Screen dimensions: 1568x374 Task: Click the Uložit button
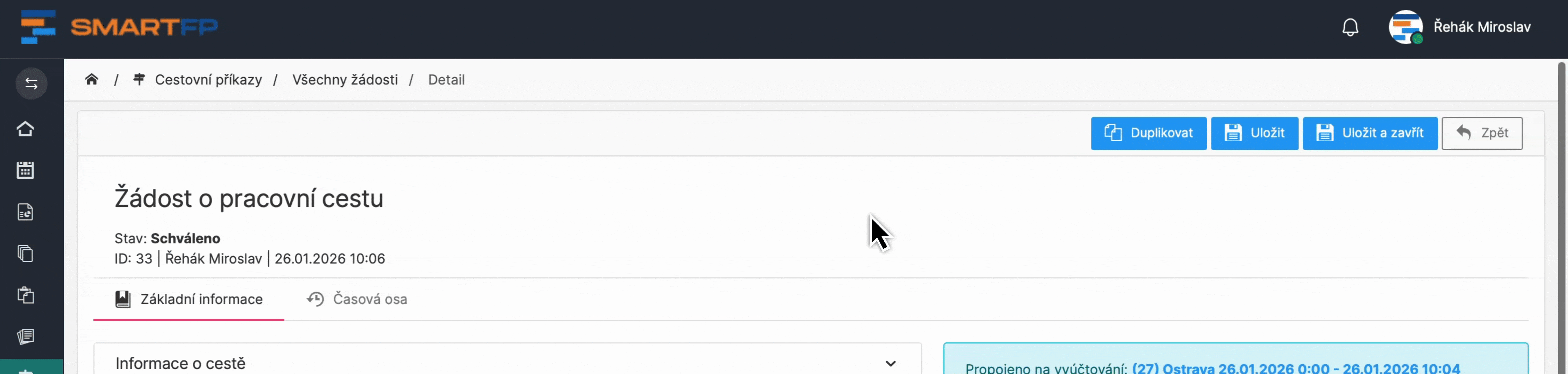click(1255, 133)
